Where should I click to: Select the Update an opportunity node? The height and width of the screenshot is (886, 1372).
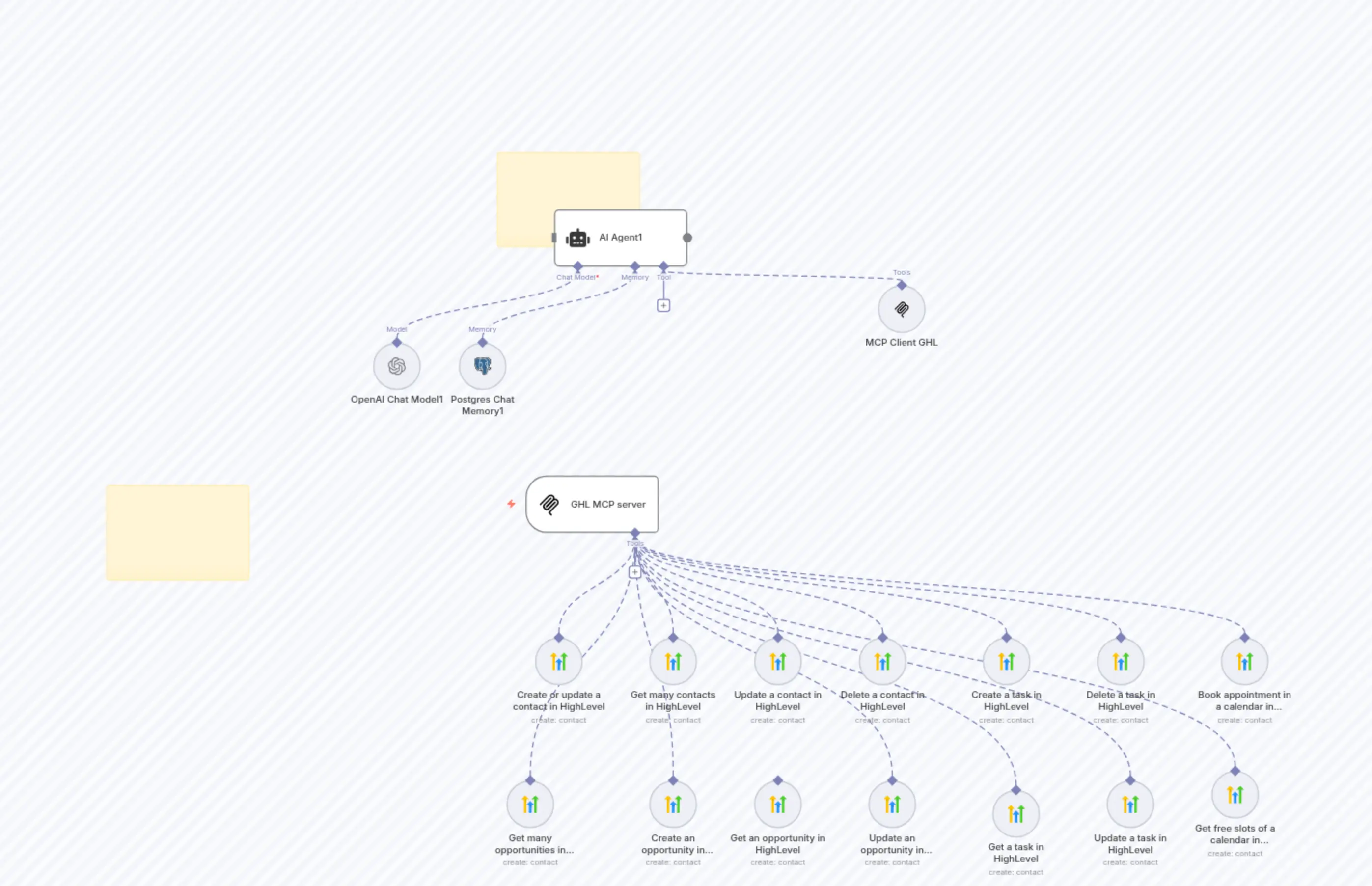point(892,805)
